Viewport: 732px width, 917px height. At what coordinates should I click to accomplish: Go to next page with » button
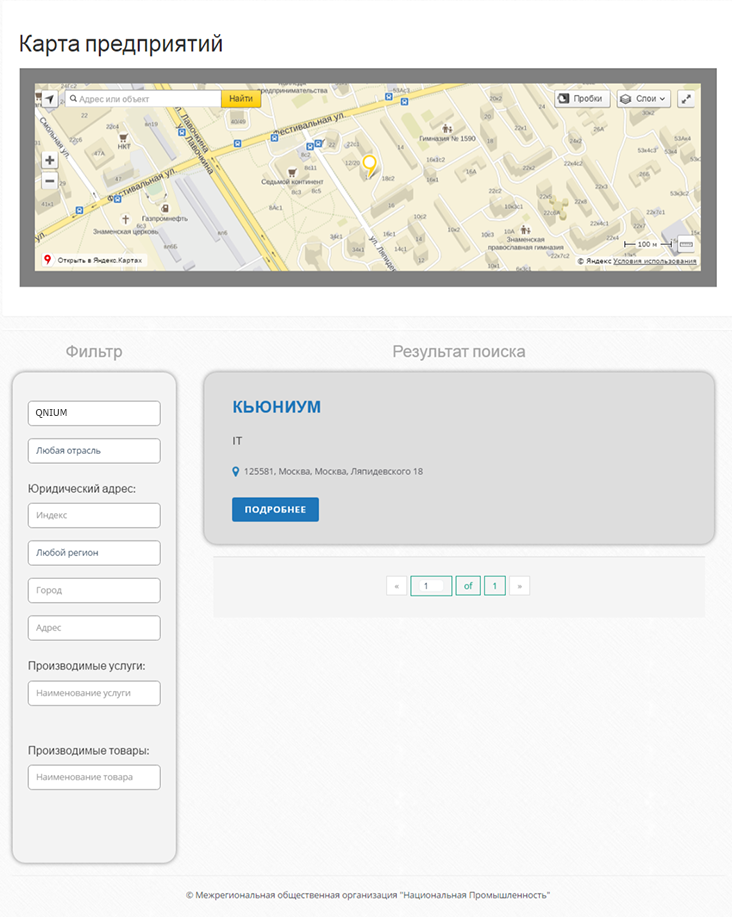519,586
